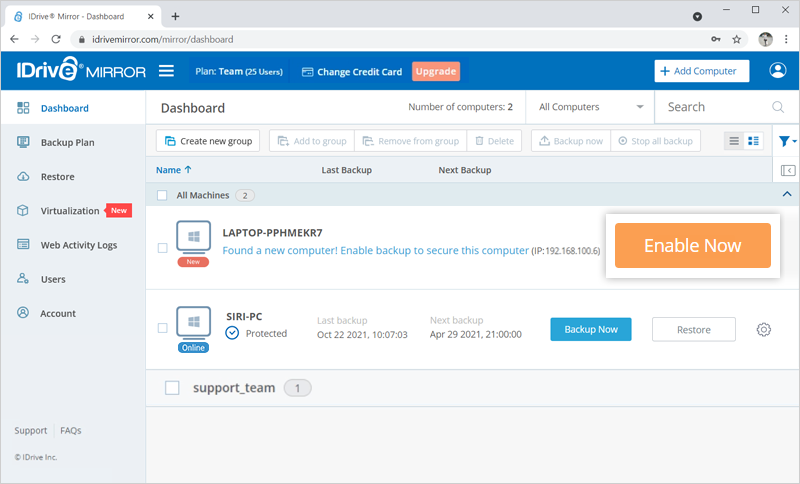This screenshot has height=484, width=800.
Task: Switch to detailed tile view icon
Action: (x=754, y=141)
